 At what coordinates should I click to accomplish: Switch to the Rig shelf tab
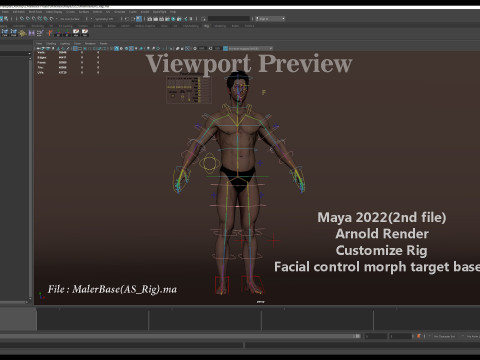(x=206, y=26)
